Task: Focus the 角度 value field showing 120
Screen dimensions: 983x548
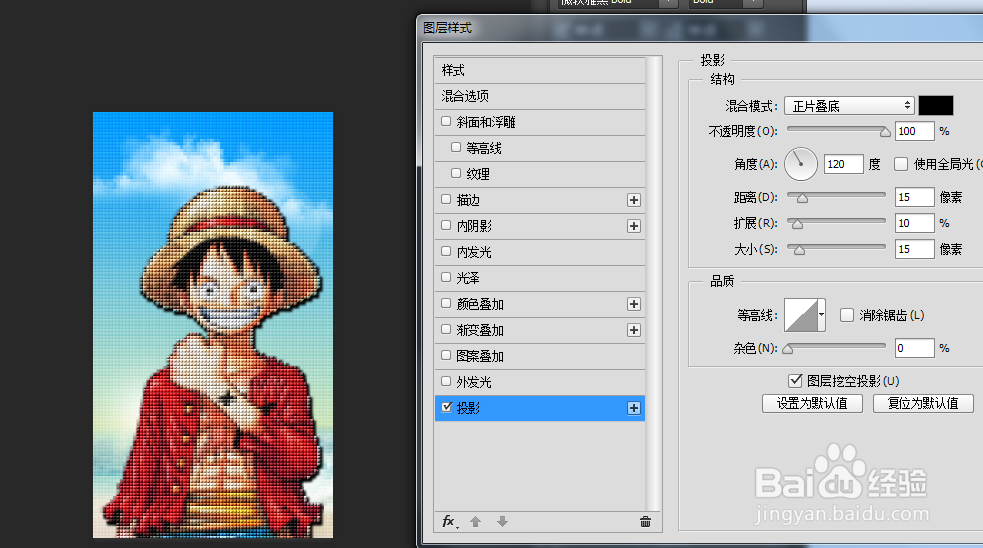Action: [844, 164]
